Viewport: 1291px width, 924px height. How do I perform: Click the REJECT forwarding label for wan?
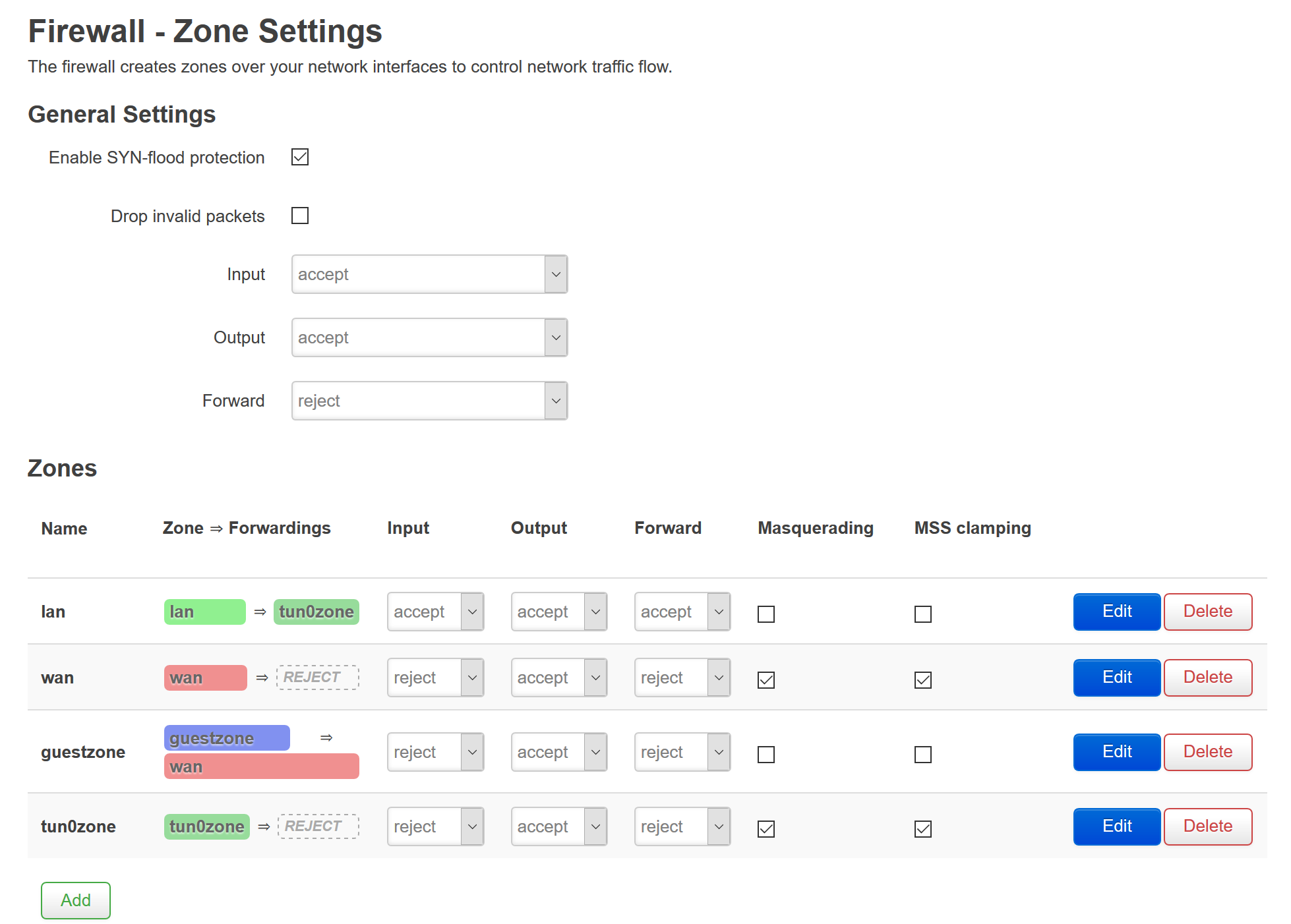tap(317, 678)
